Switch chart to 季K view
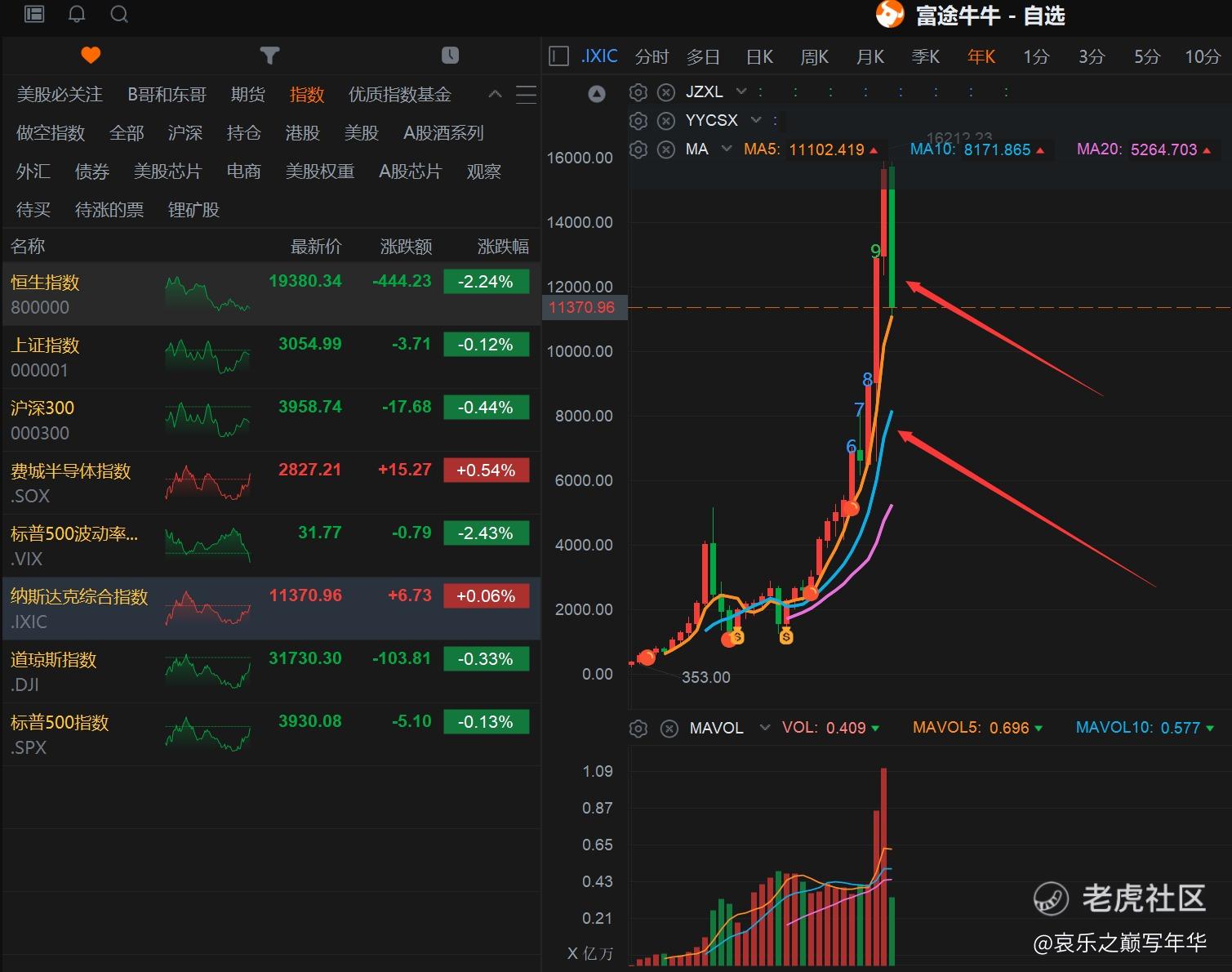The height and width of the screenshot is (972, 1232). pyautogui.click(x=925, y=56)
